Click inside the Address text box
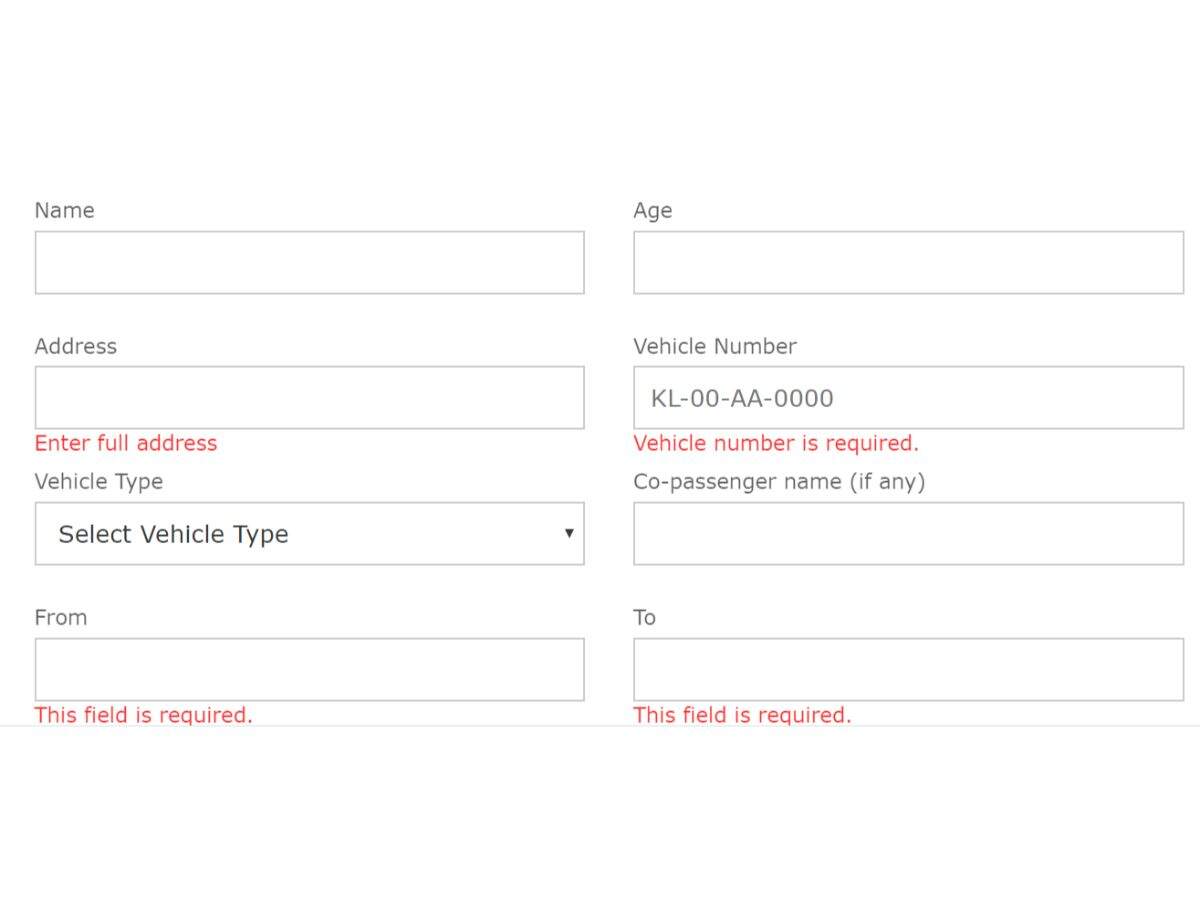 coord(310,397)
